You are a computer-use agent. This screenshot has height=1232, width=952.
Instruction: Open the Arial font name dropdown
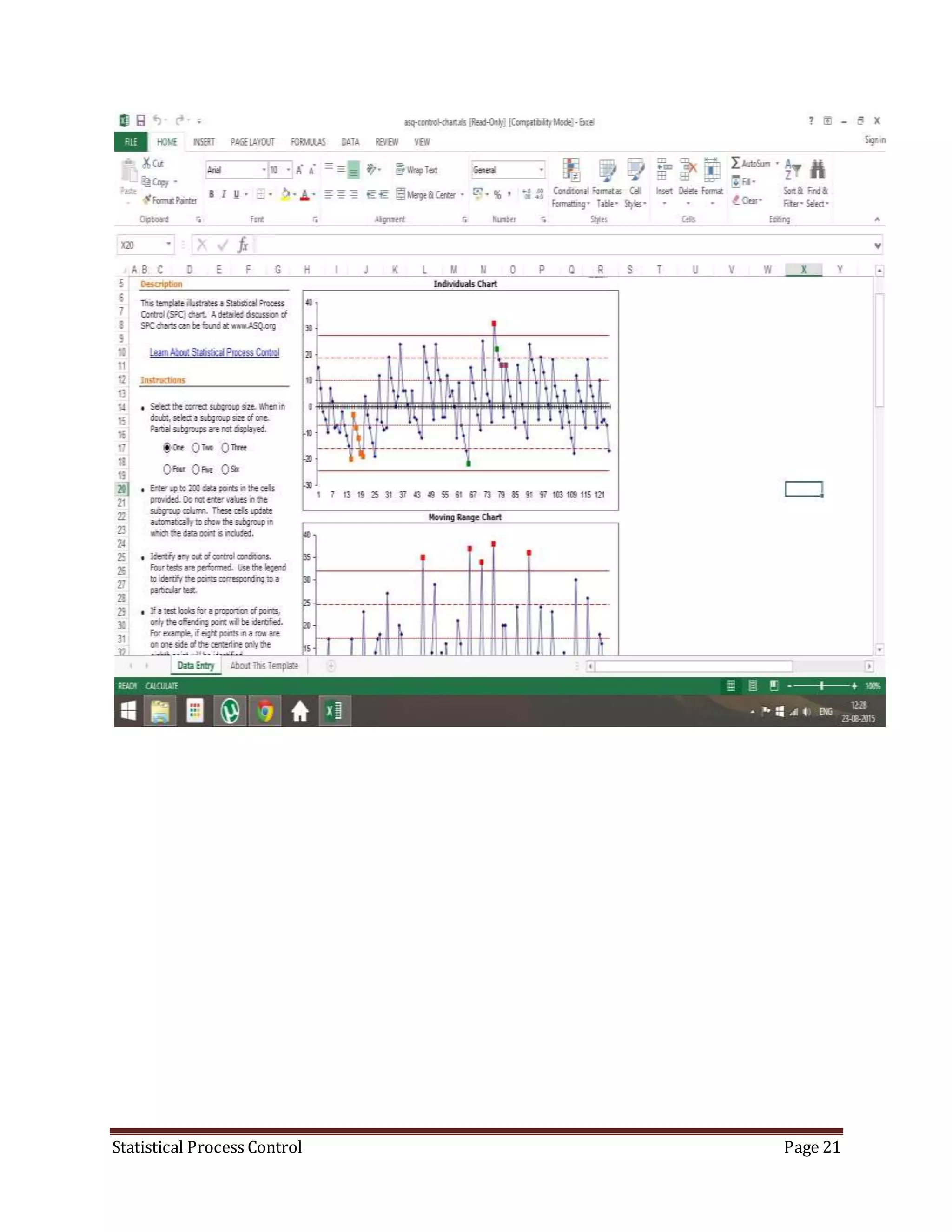(264, 170)
